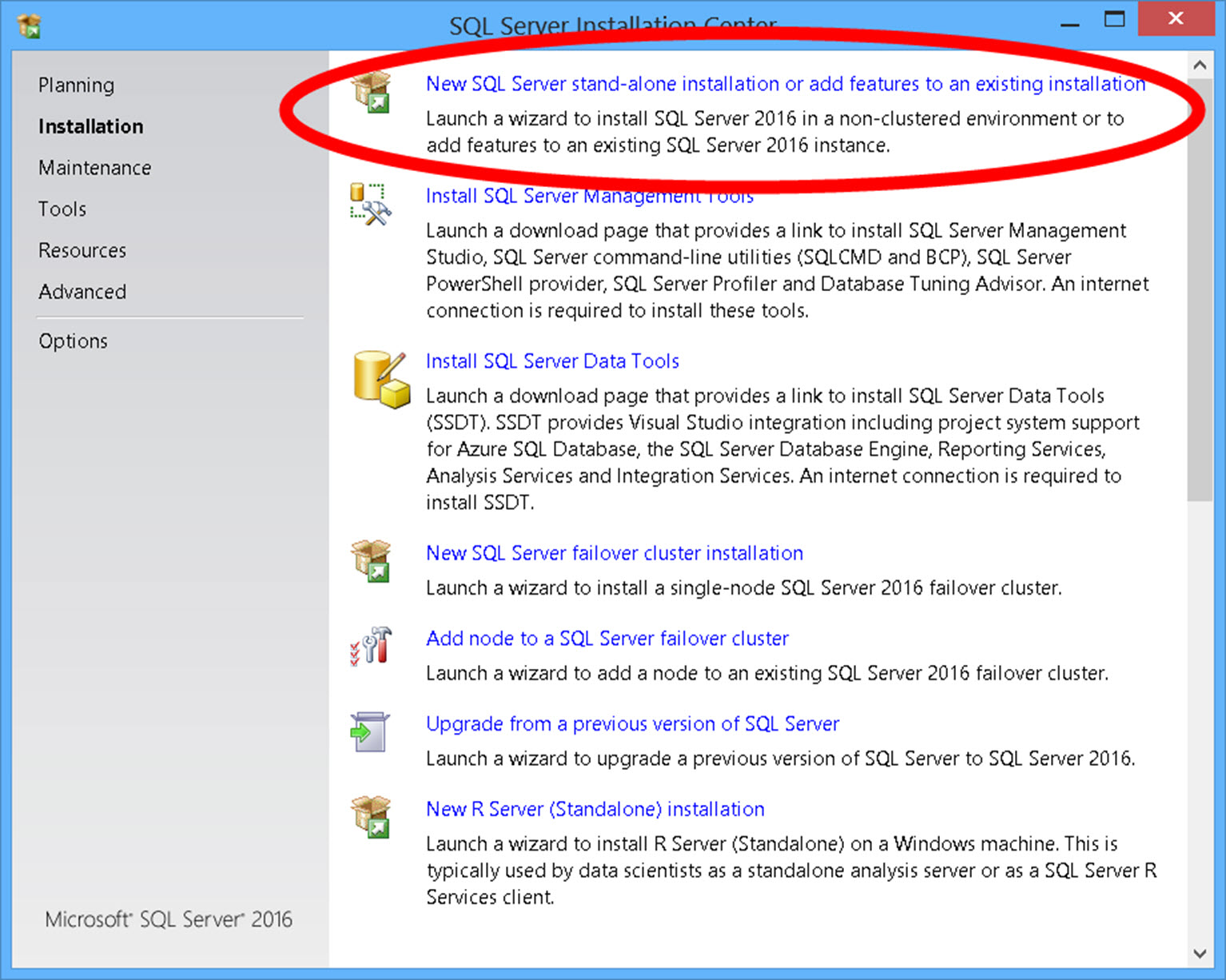
Task: Click text 'Launch a wizard to add a node'
Action: point(767,674)
